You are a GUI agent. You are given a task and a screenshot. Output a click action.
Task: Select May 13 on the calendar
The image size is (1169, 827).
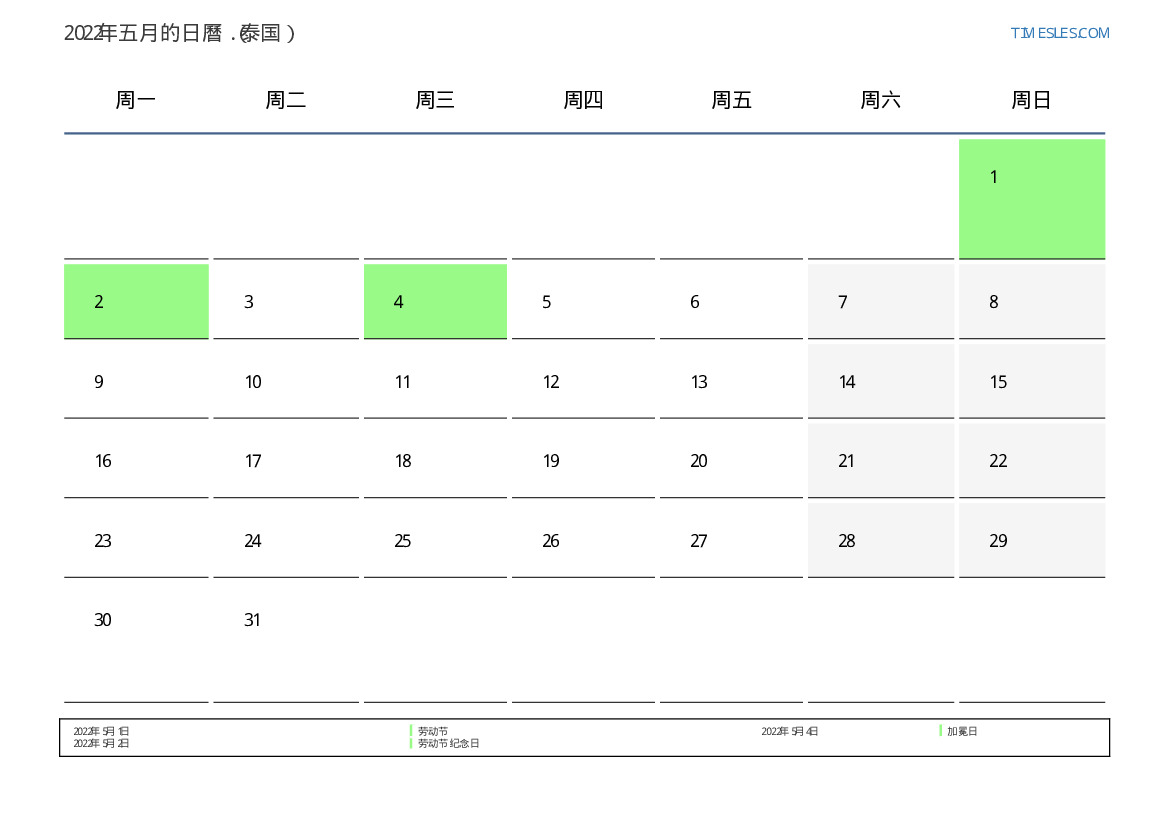click(x=731, y=381)
